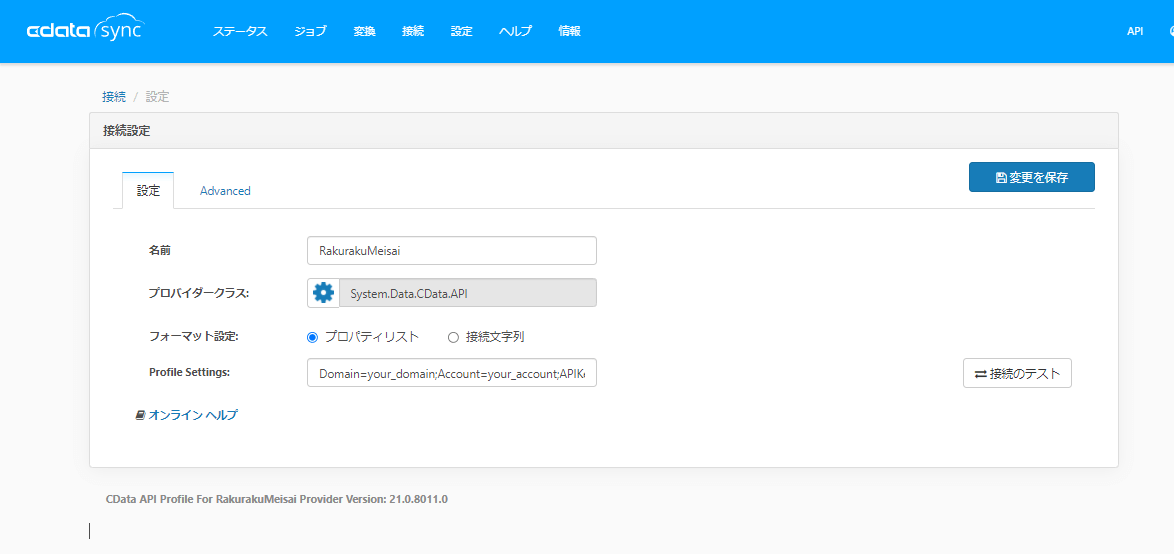Click the フォーマット設定 label
This screenshot has width=1174, height=554.
pos(193,336)
